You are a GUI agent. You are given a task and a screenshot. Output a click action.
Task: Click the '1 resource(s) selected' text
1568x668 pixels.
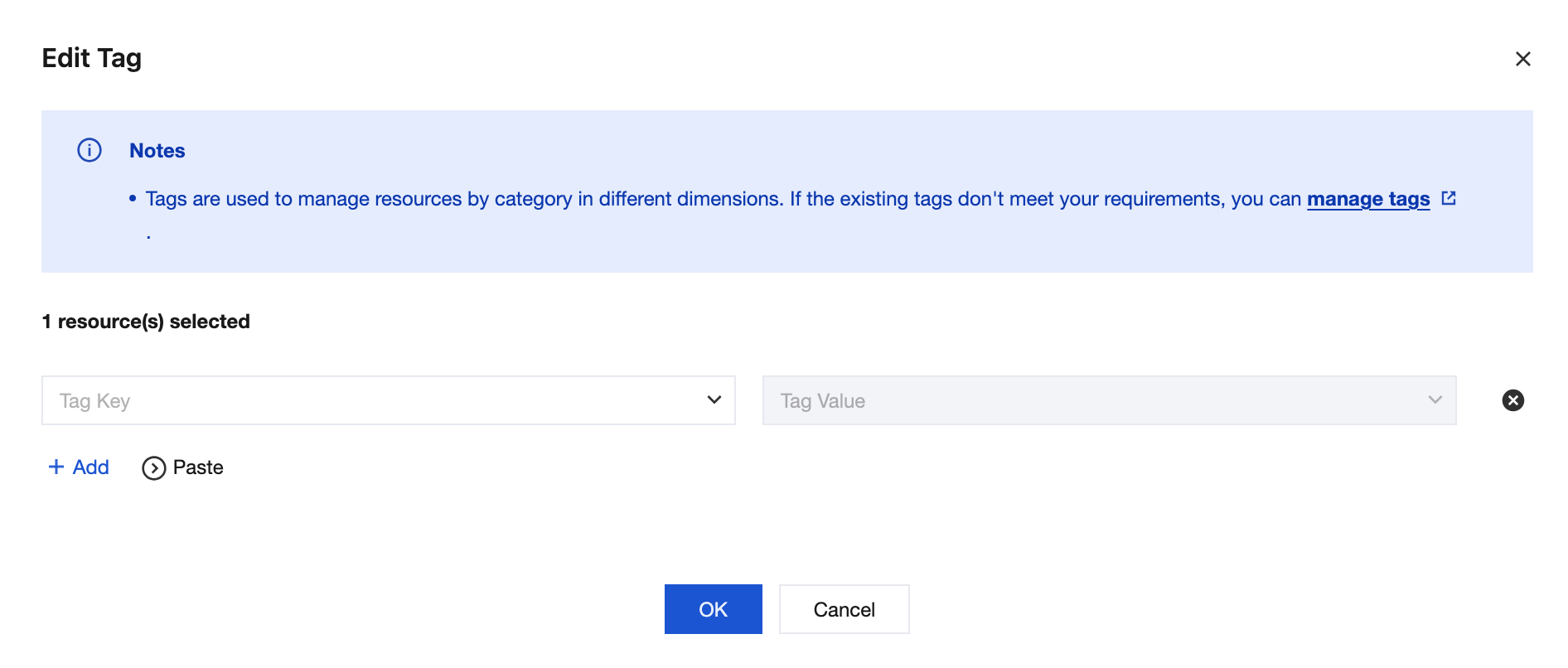tap(146, 322)
